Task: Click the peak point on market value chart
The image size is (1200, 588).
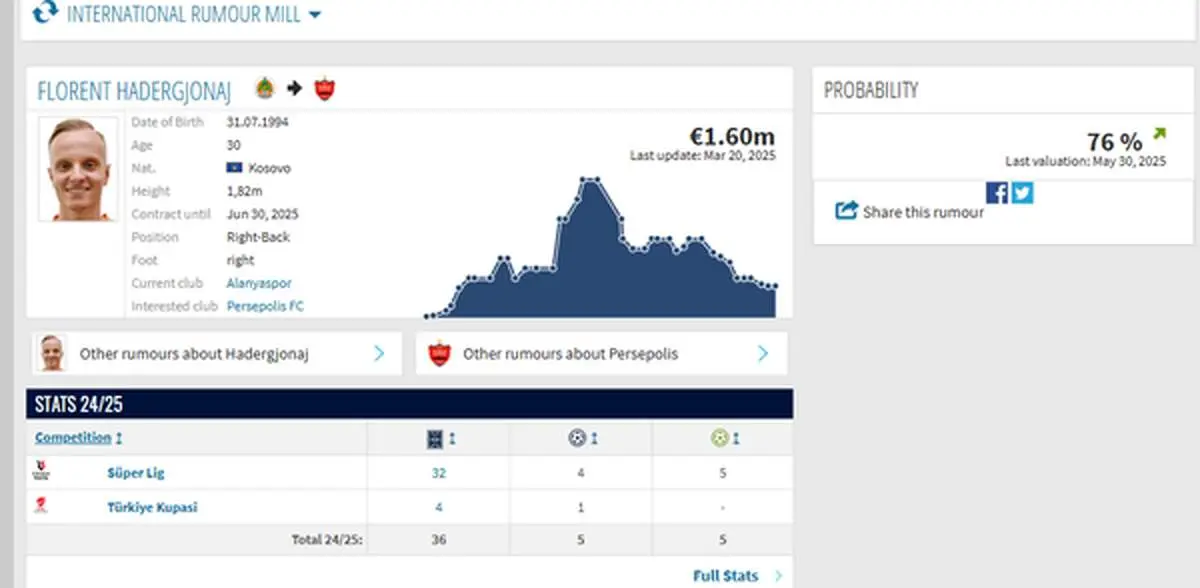Action: (590, 180)
